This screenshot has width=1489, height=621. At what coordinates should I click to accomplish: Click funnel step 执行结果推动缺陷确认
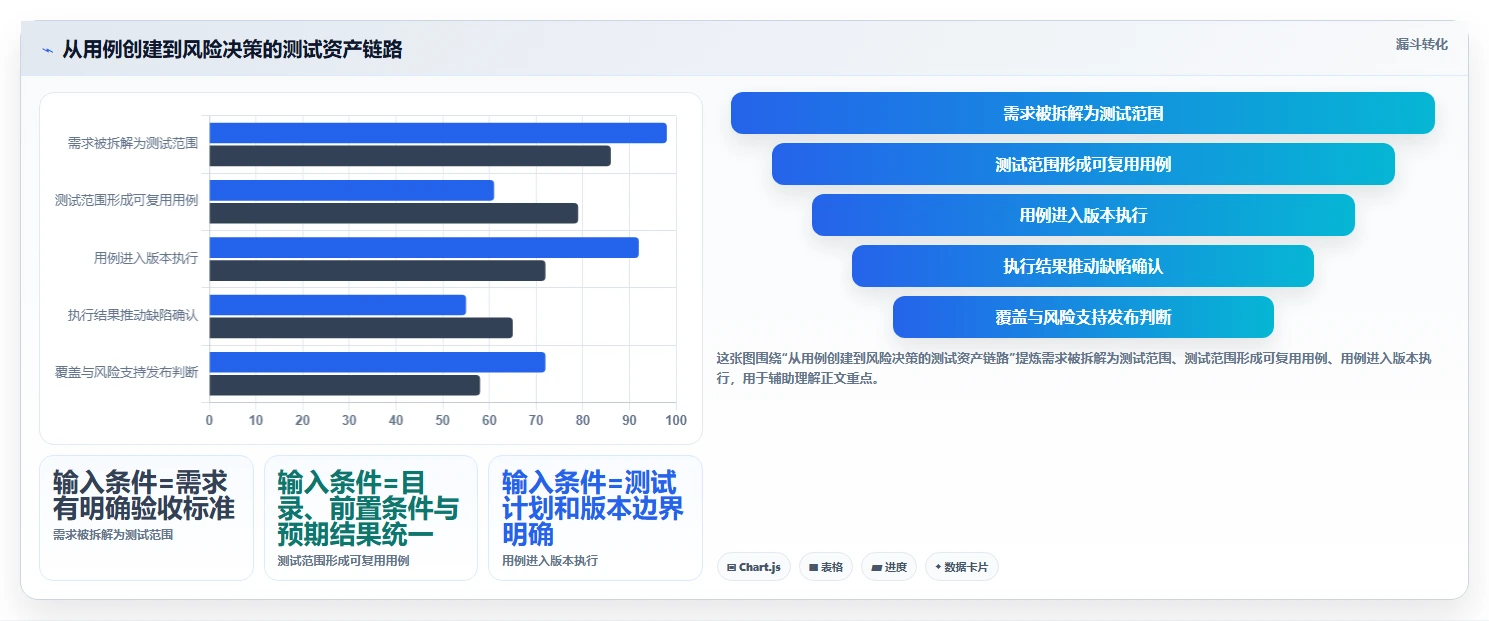click(x=1083, y=266)
